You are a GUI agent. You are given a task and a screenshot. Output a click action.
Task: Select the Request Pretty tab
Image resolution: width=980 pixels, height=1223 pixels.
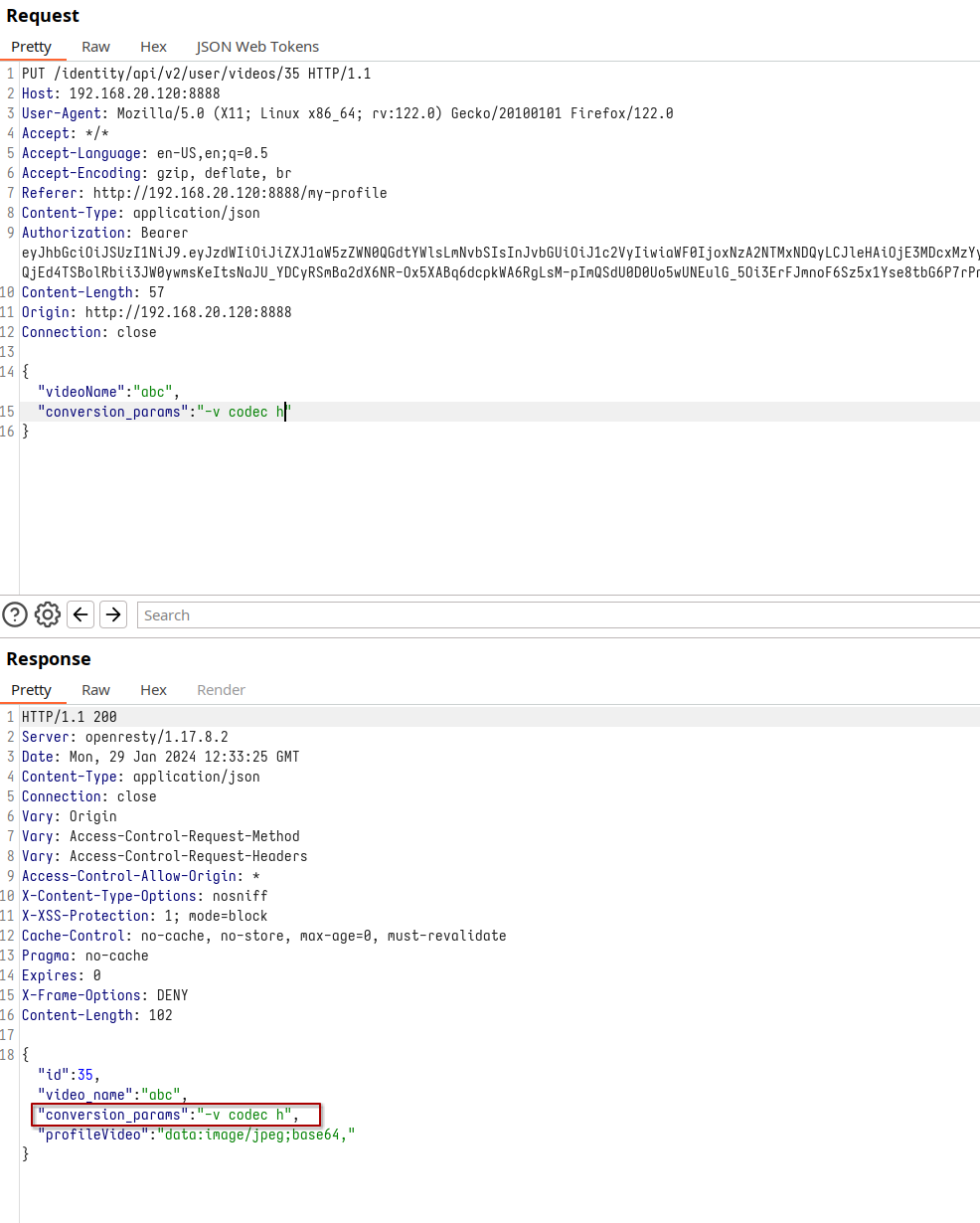(x=31, y=47)
